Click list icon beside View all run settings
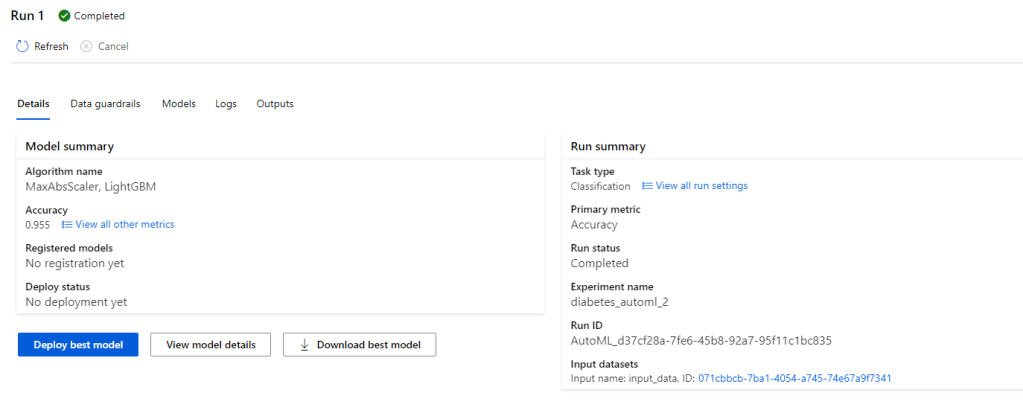Image resolution: width=1023 pixels, height=419 pixels. click(x=647, y=186)
